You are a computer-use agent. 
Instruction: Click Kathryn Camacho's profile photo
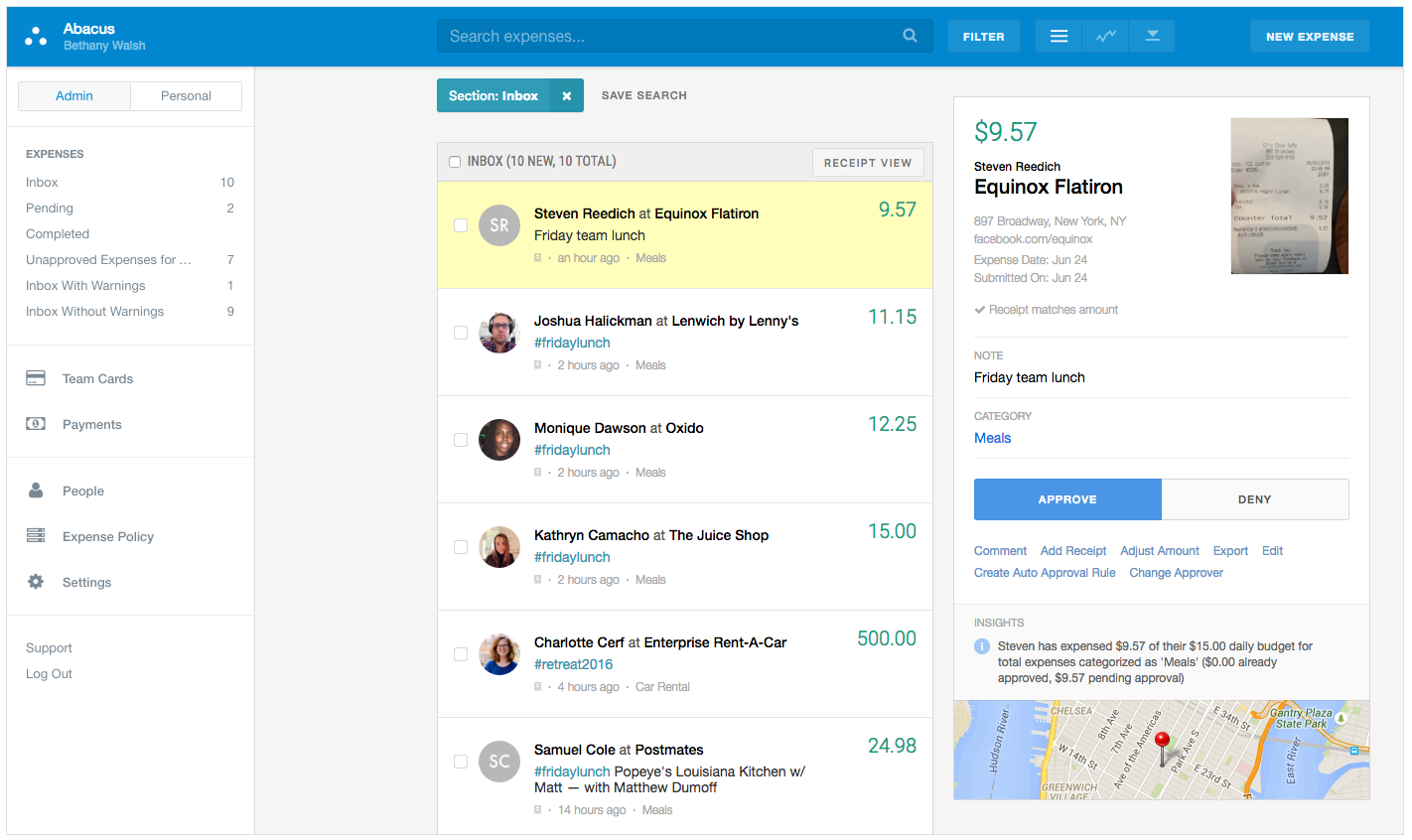pos(499,547)
